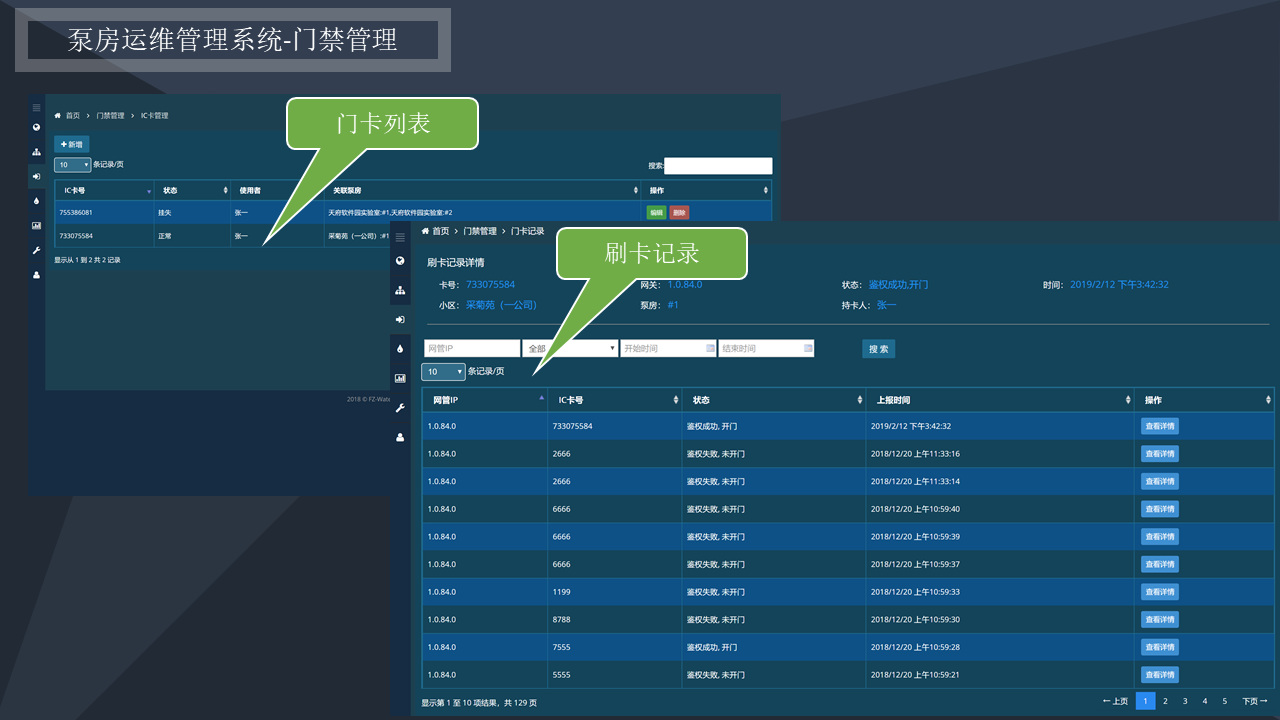Click card number 733075584 in IC卡管理 table
The image size is (1280, 720).
click(76, 236)
